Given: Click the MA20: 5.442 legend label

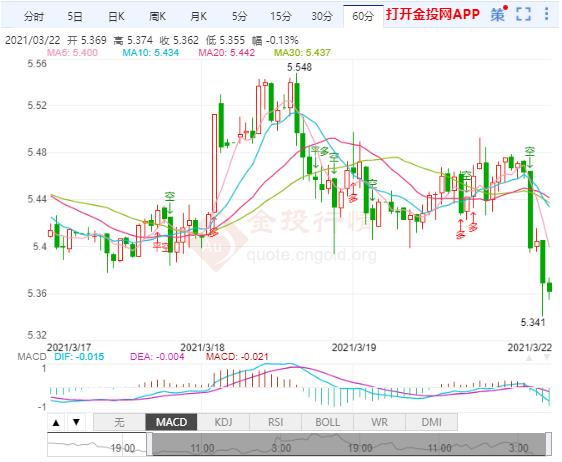Looking at the screenshot, I should coord(227,53).
